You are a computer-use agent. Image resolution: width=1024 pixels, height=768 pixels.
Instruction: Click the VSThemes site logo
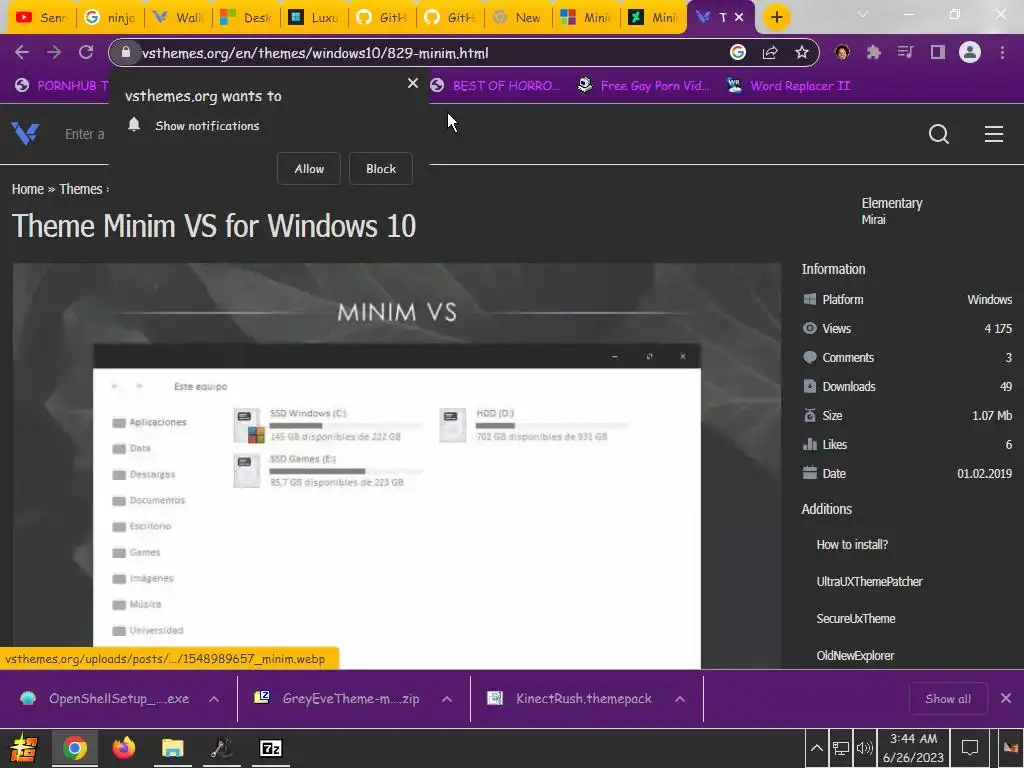(x=25, y=134)
